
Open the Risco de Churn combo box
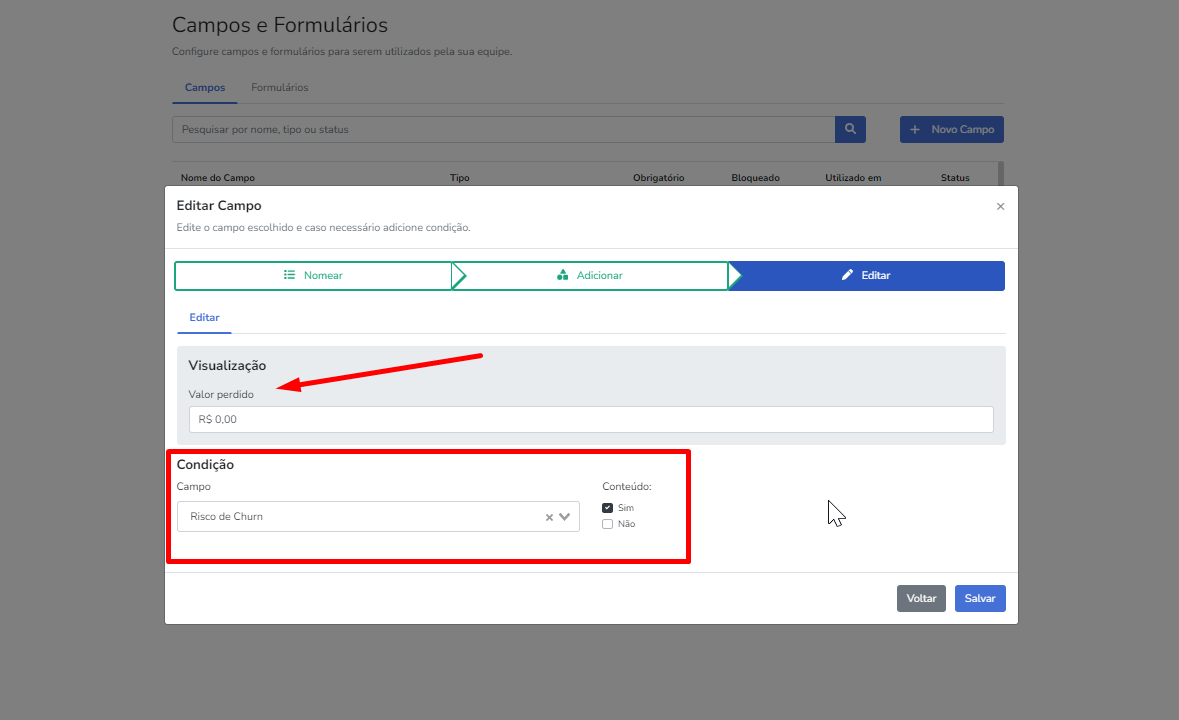(360, 517)
